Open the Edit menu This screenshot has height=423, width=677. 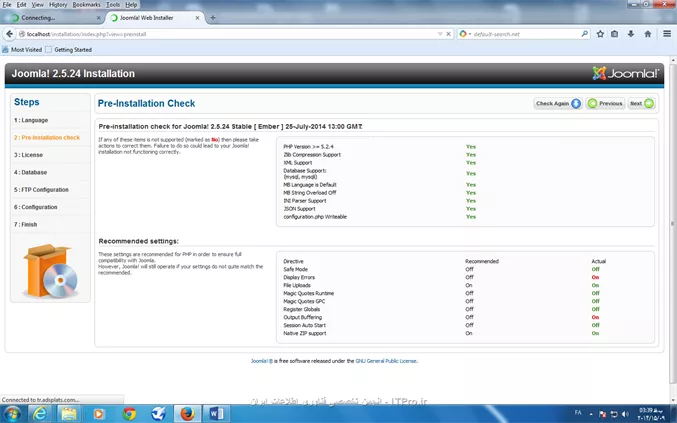(21, 5)
